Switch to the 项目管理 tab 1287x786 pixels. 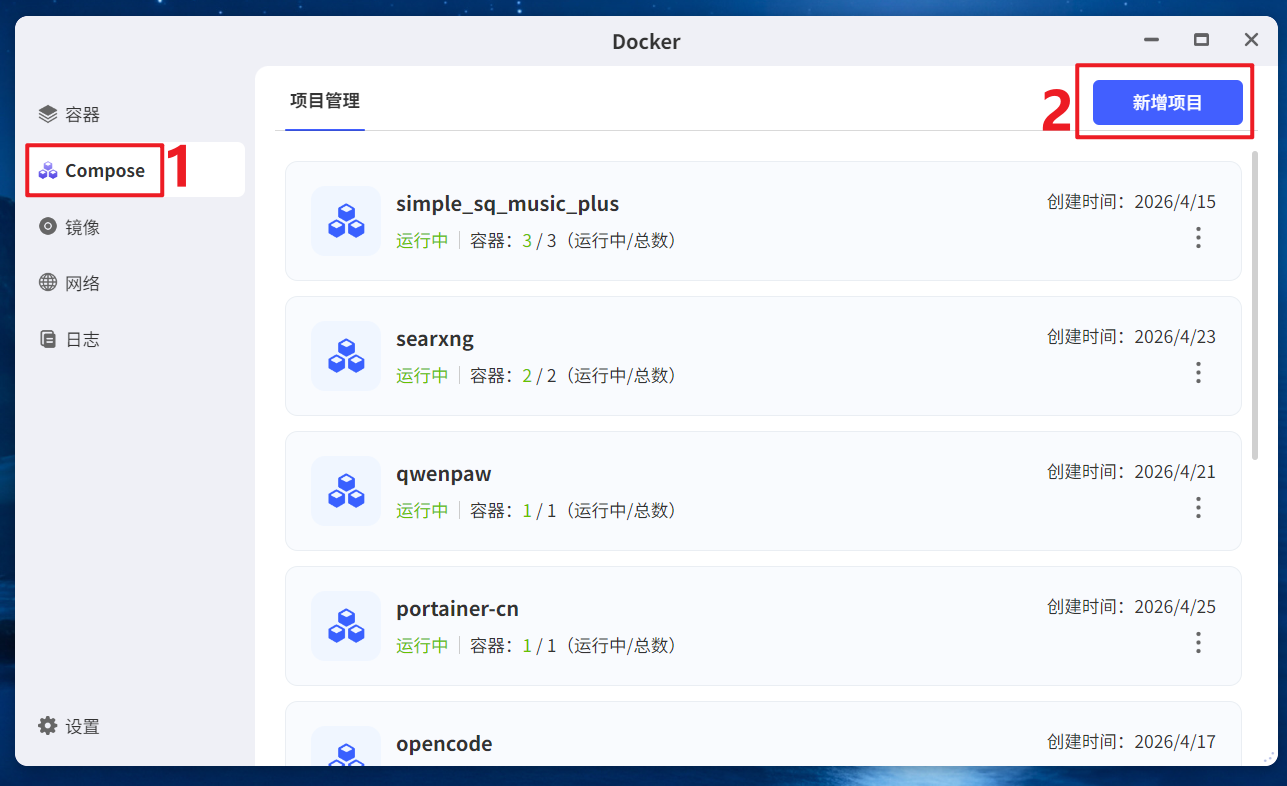(x=325, y=101)
